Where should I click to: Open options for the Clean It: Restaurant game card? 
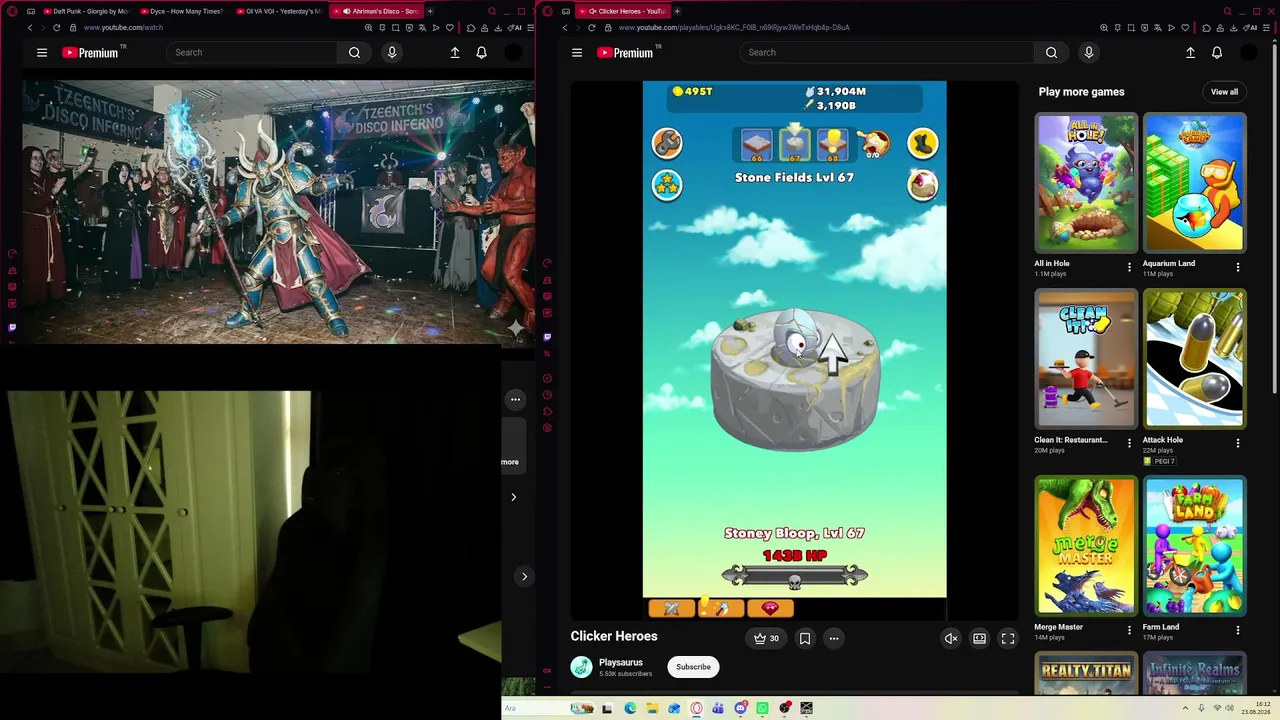1129,443
